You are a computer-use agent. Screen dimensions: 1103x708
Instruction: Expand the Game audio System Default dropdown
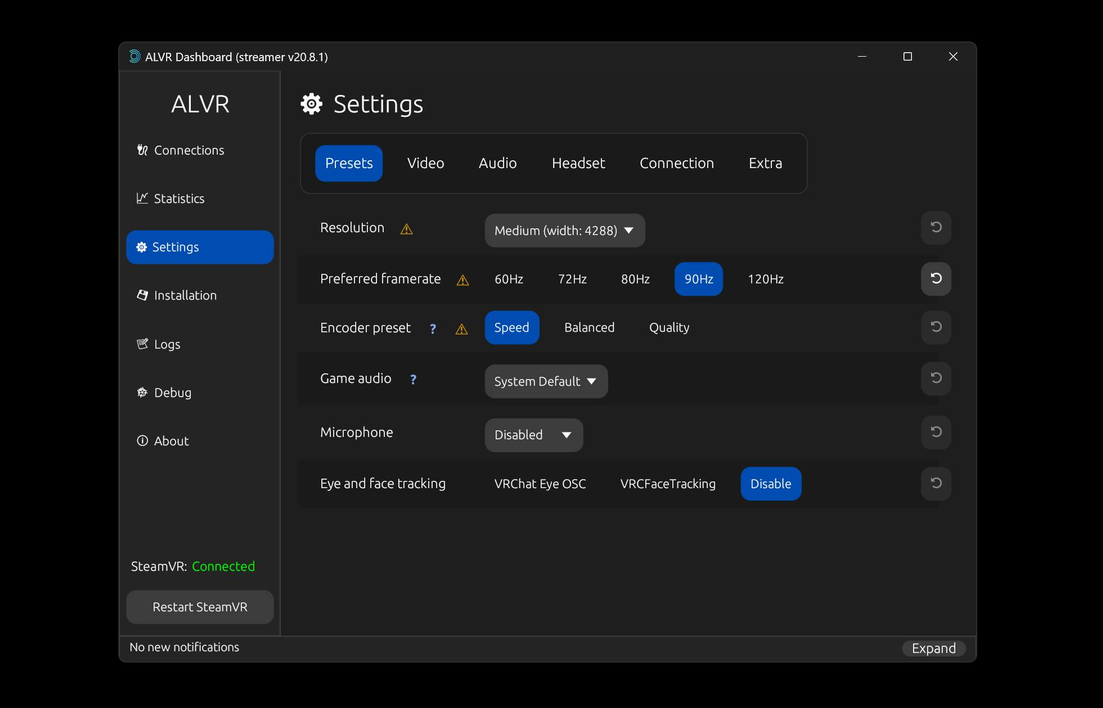tap(545, 382)
